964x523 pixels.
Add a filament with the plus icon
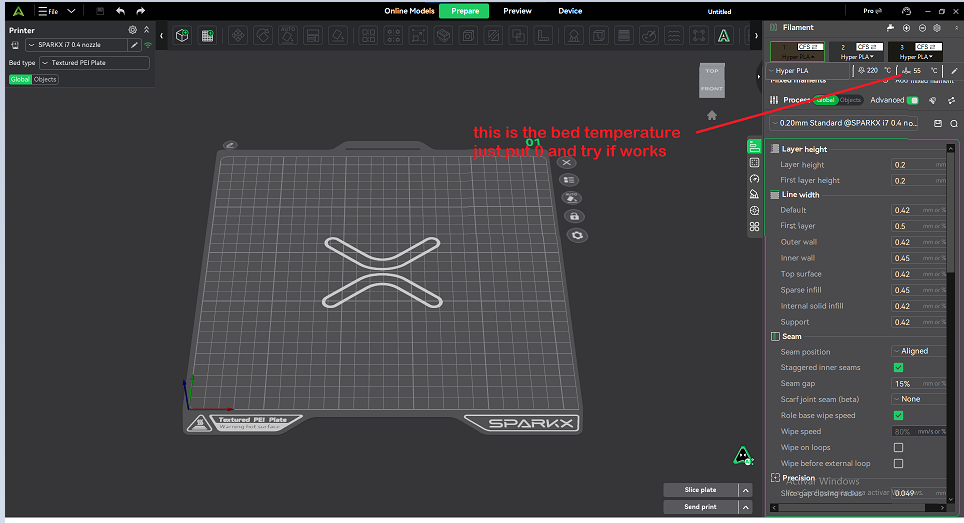click(906, 28)
